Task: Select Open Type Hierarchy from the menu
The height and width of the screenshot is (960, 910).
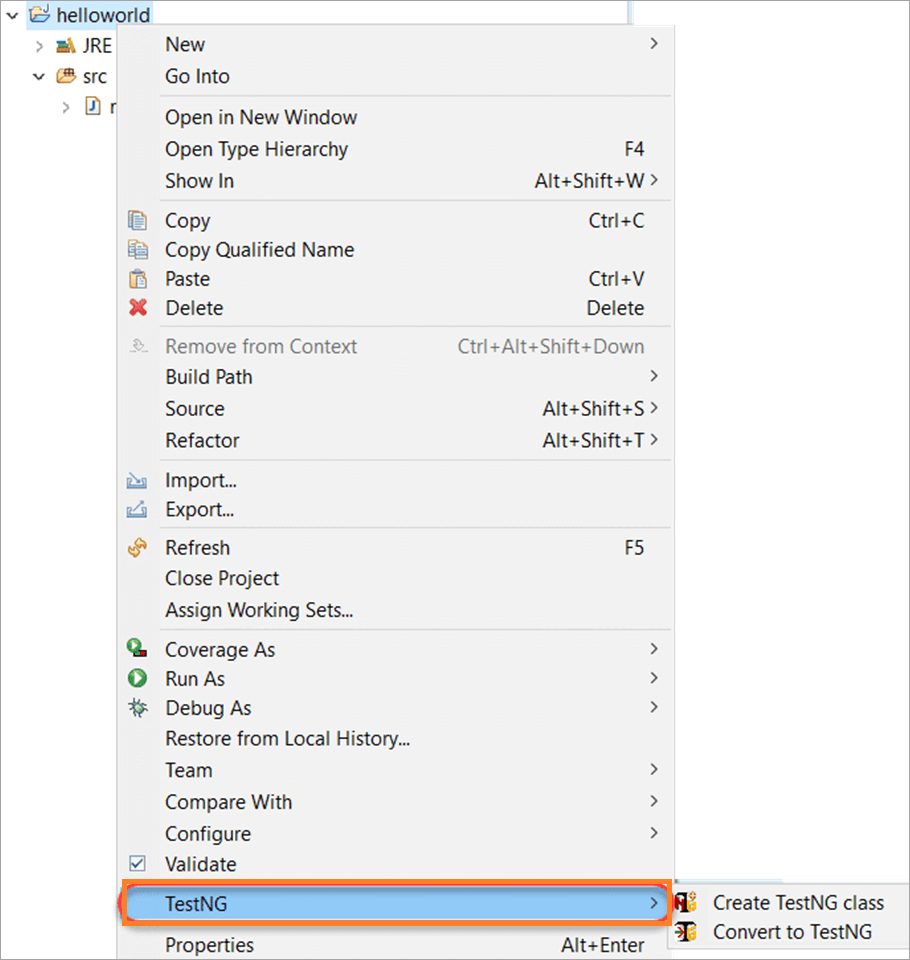Action: 256,149
